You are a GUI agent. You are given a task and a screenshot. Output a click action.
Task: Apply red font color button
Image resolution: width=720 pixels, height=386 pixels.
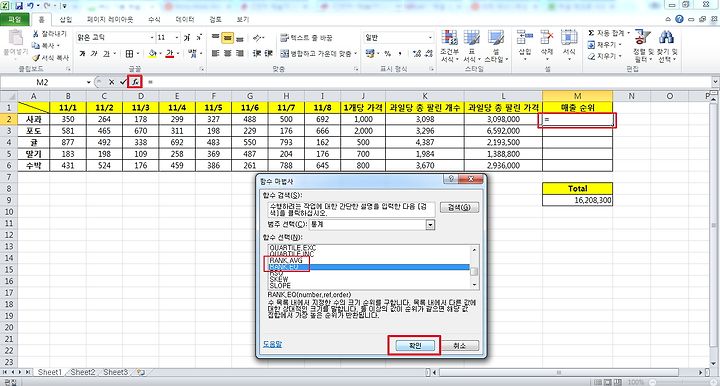point(170,54)
